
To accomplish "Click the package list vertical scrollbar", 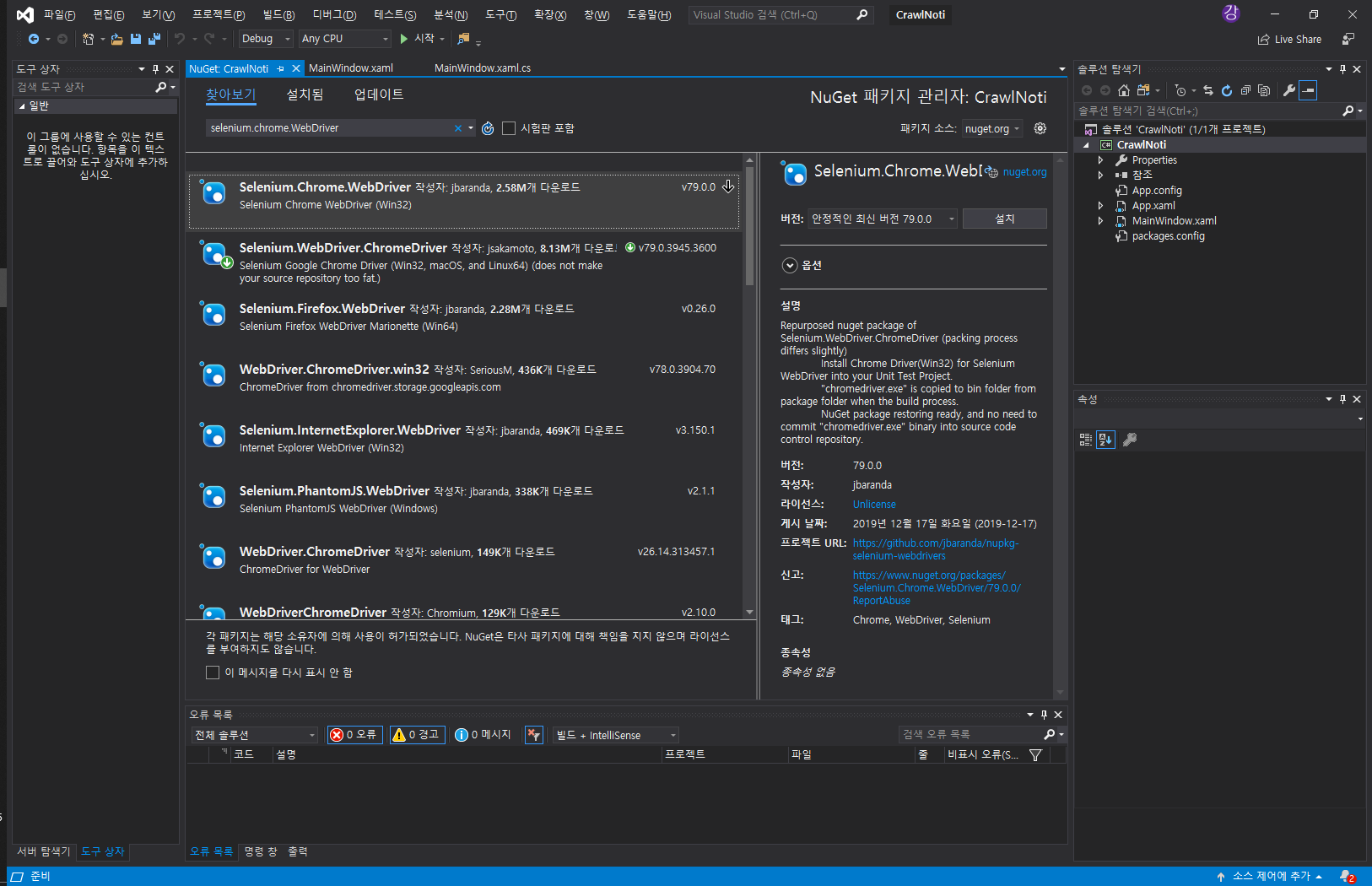I will (749, 386).
